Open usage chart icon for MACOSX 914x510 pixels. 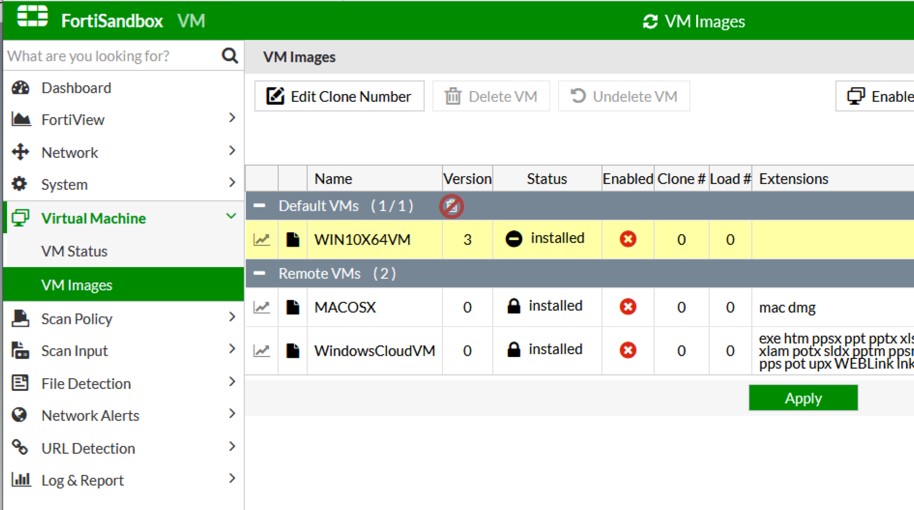pyautogui.click(x=262, y=307)
